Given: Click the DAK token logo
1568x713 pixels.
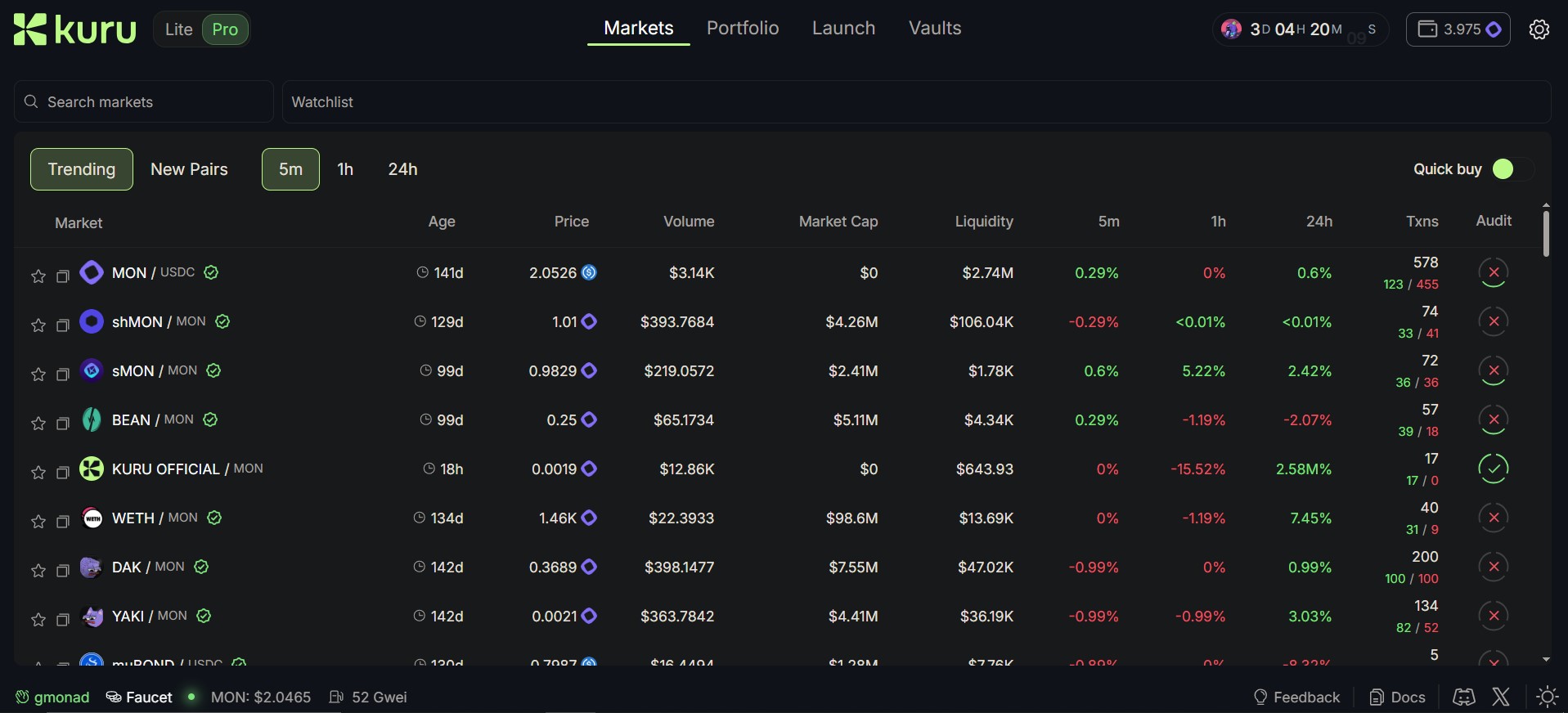Looking at the screenshot, I should pyautogui.click(x=92, y=567).
